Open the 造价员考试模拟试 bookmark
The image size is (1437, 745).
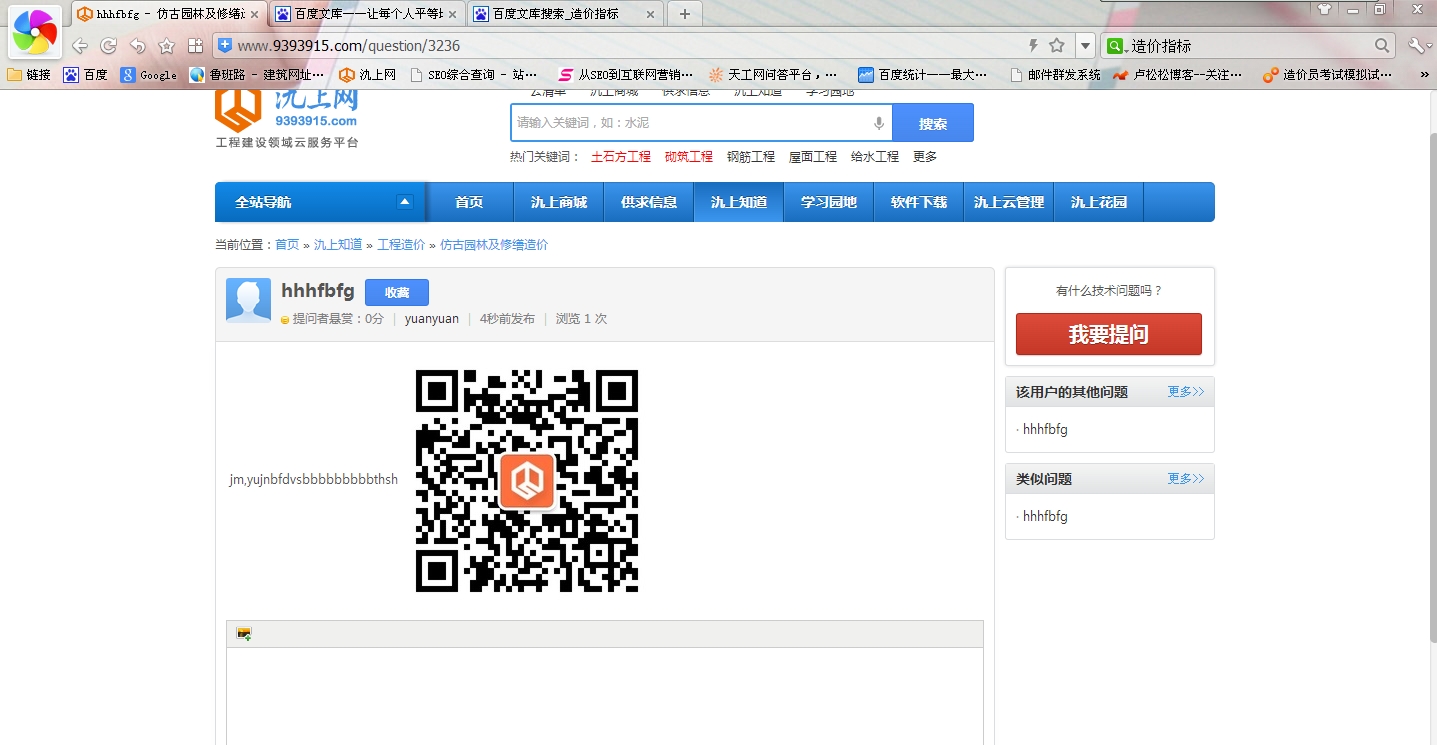coord(1327,75)
